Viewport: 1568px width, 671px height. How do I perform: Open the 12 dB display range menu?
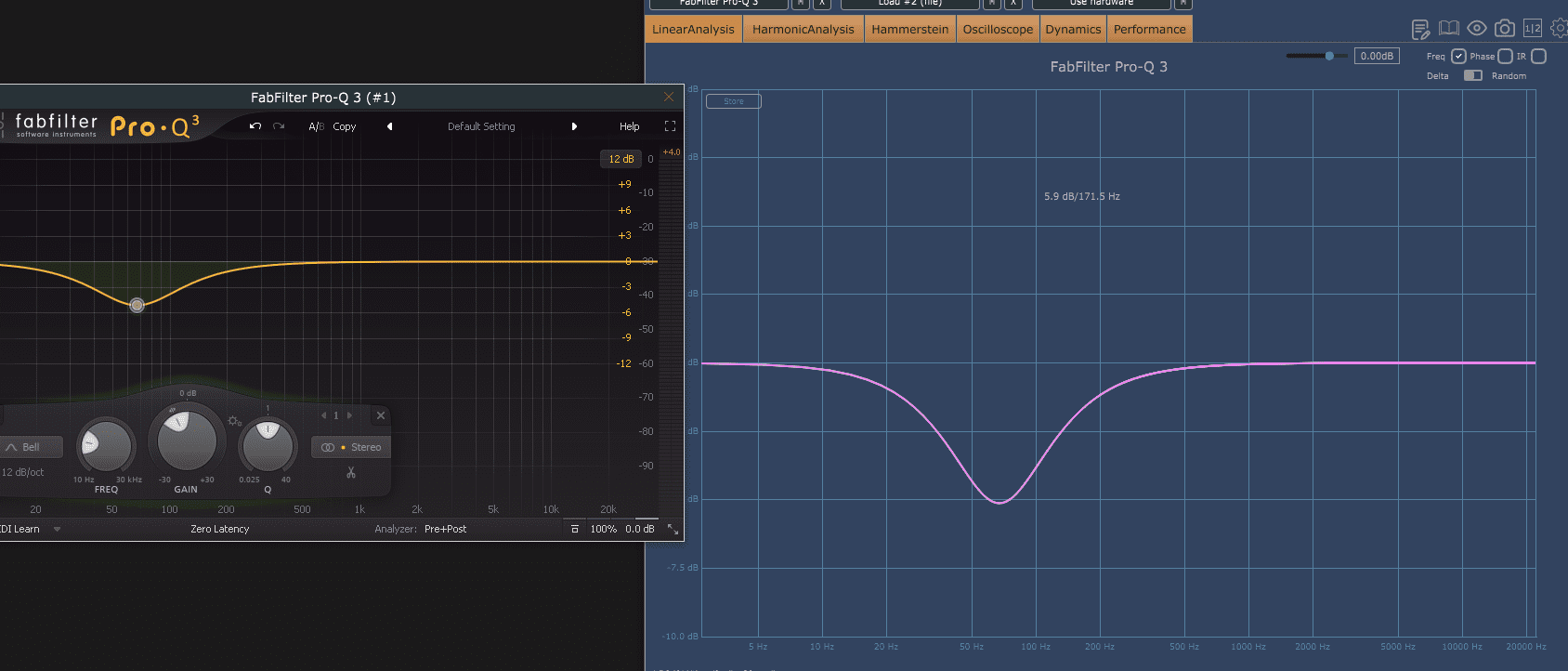(621, 159)
